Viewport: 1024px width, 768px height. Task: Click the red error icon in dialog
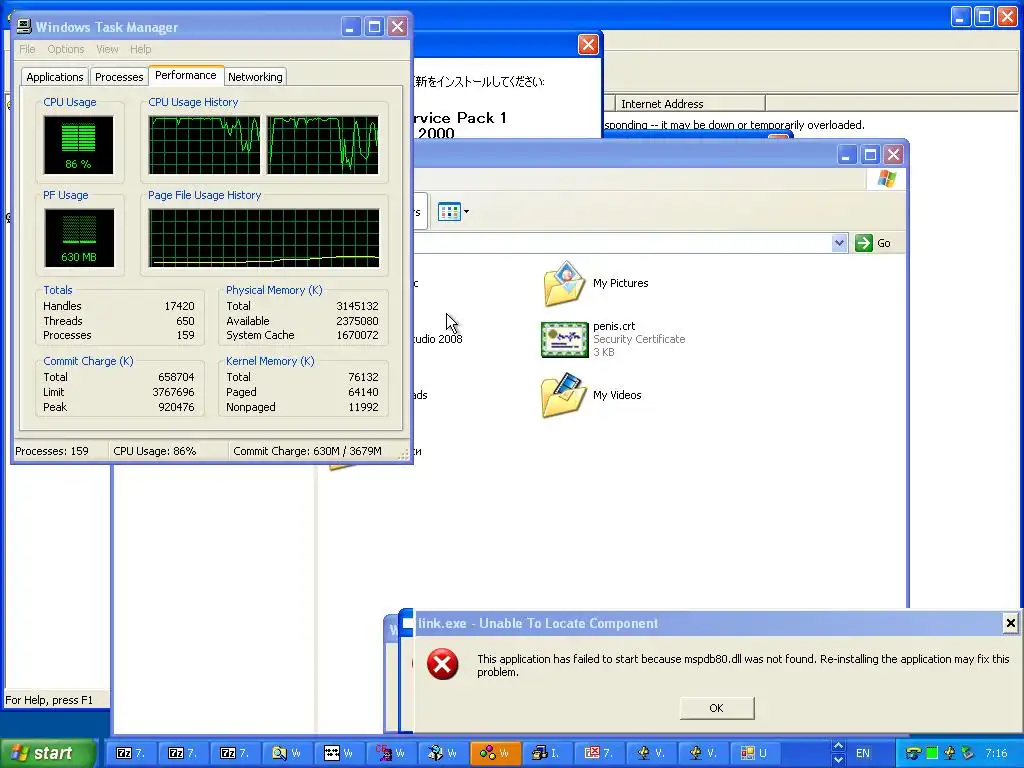[442, 664]
